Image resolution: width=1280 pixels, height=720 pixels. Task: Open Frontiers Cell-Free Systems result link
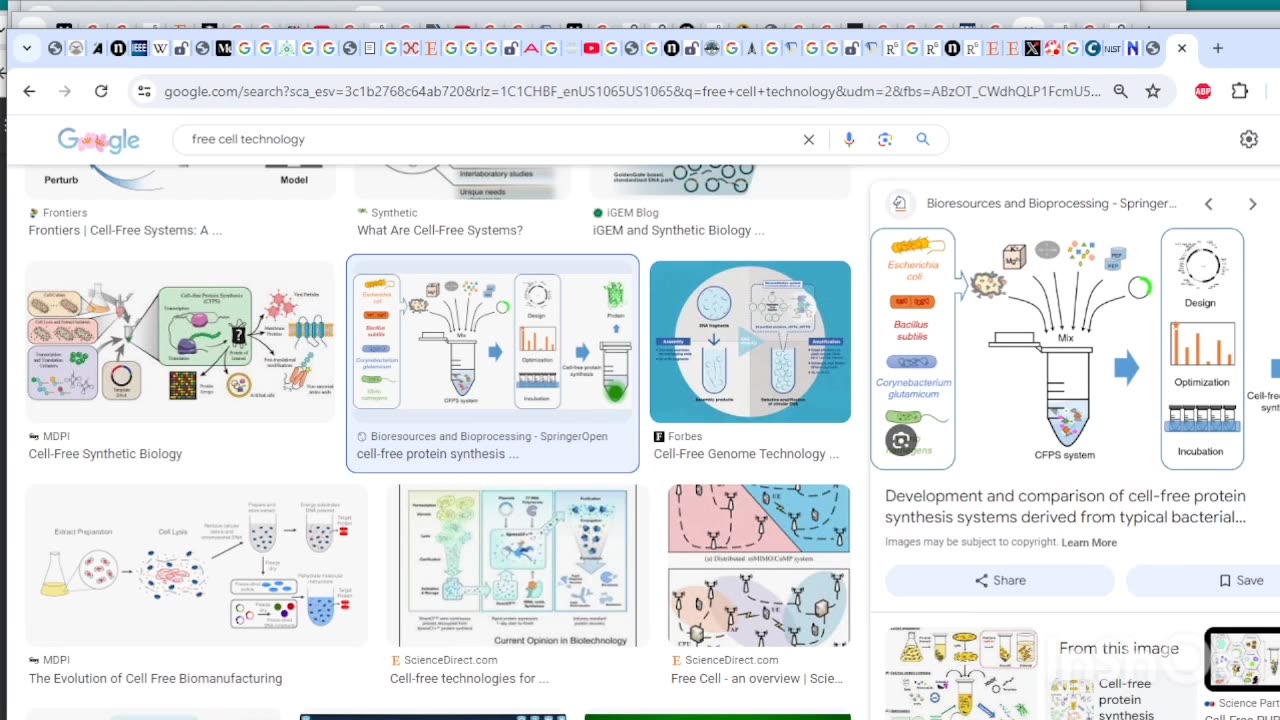125,230
